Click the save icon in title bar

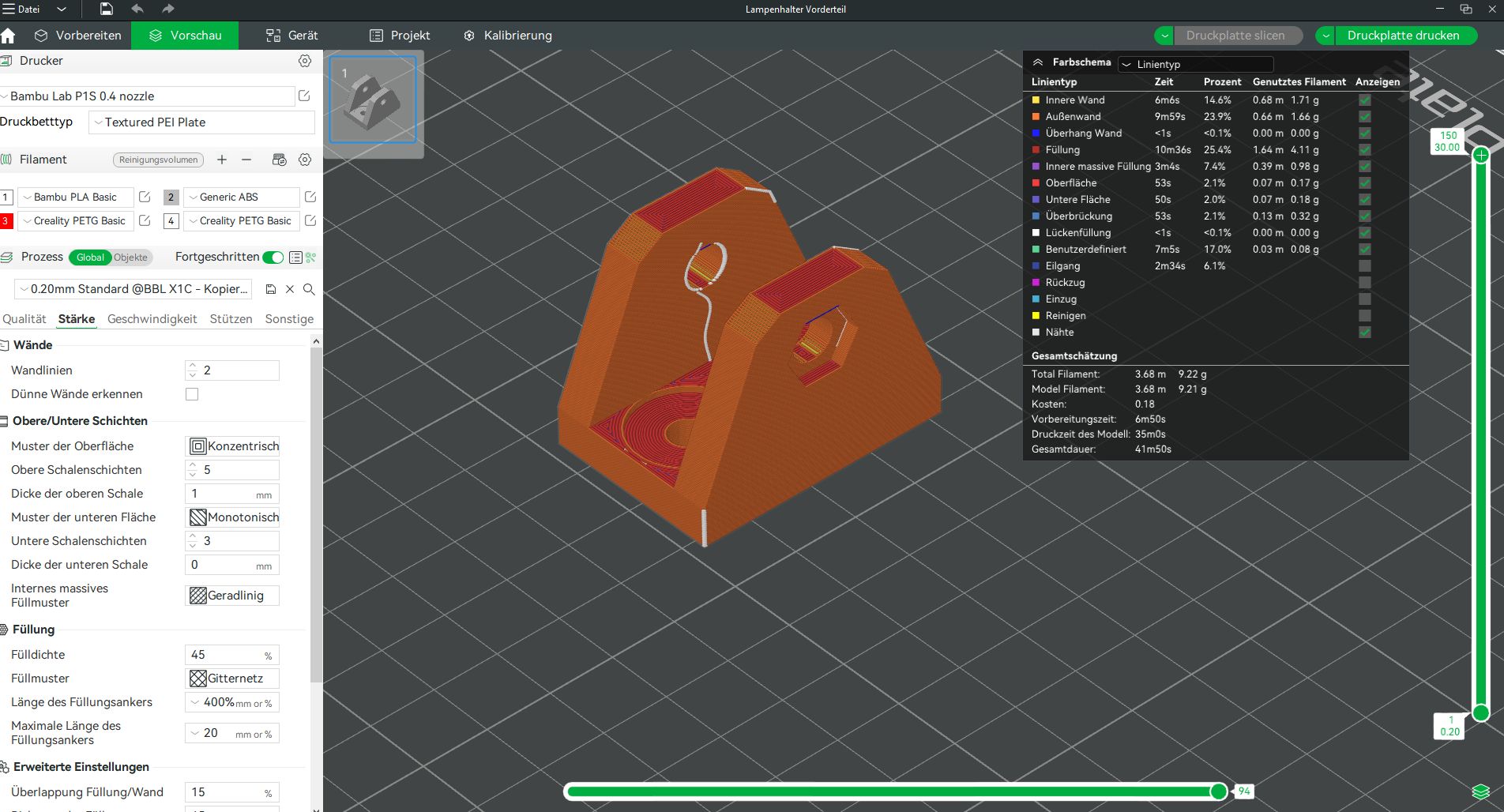click(106, 9)
